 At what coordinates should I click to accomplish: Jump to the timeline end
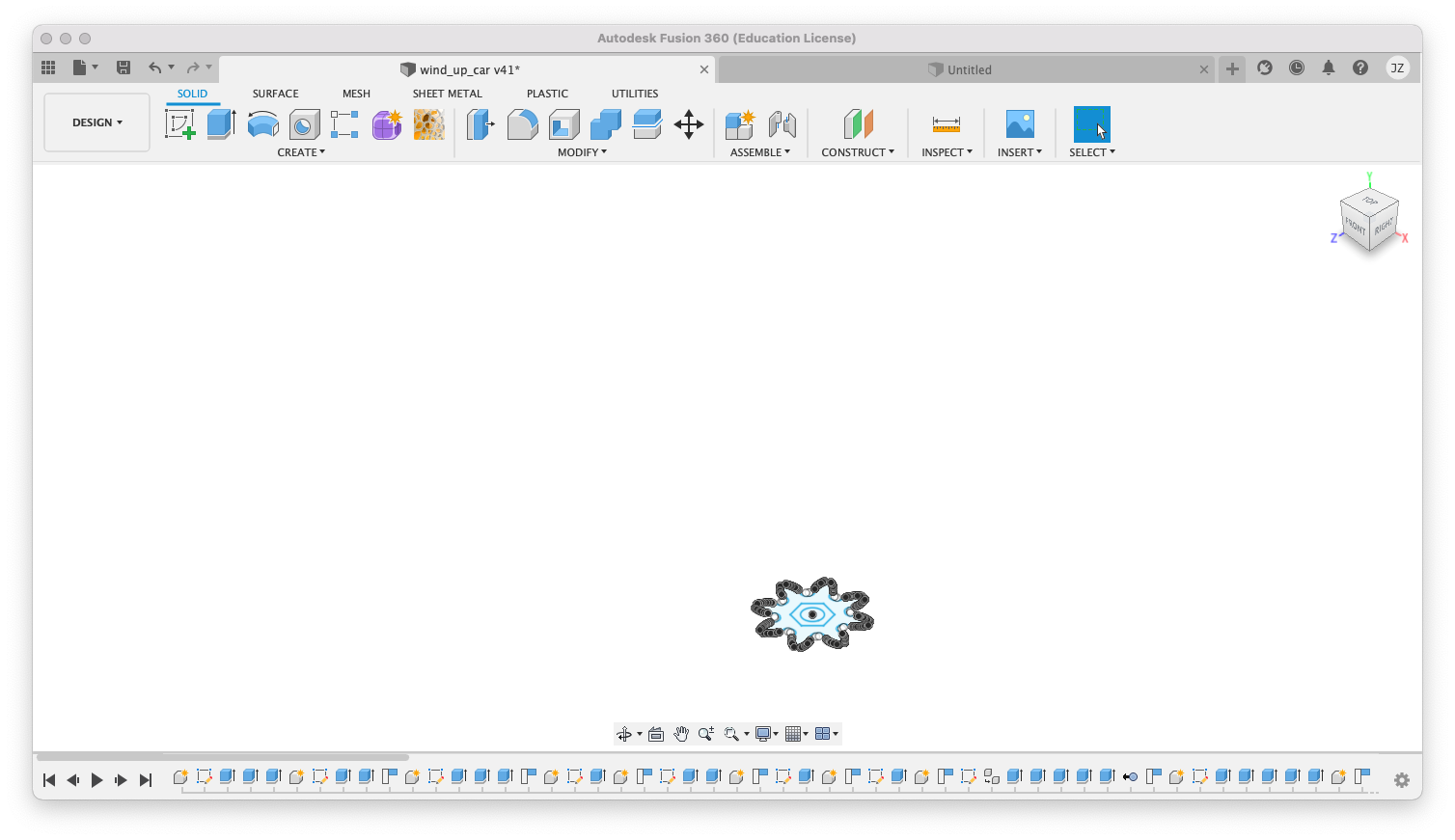146,780
